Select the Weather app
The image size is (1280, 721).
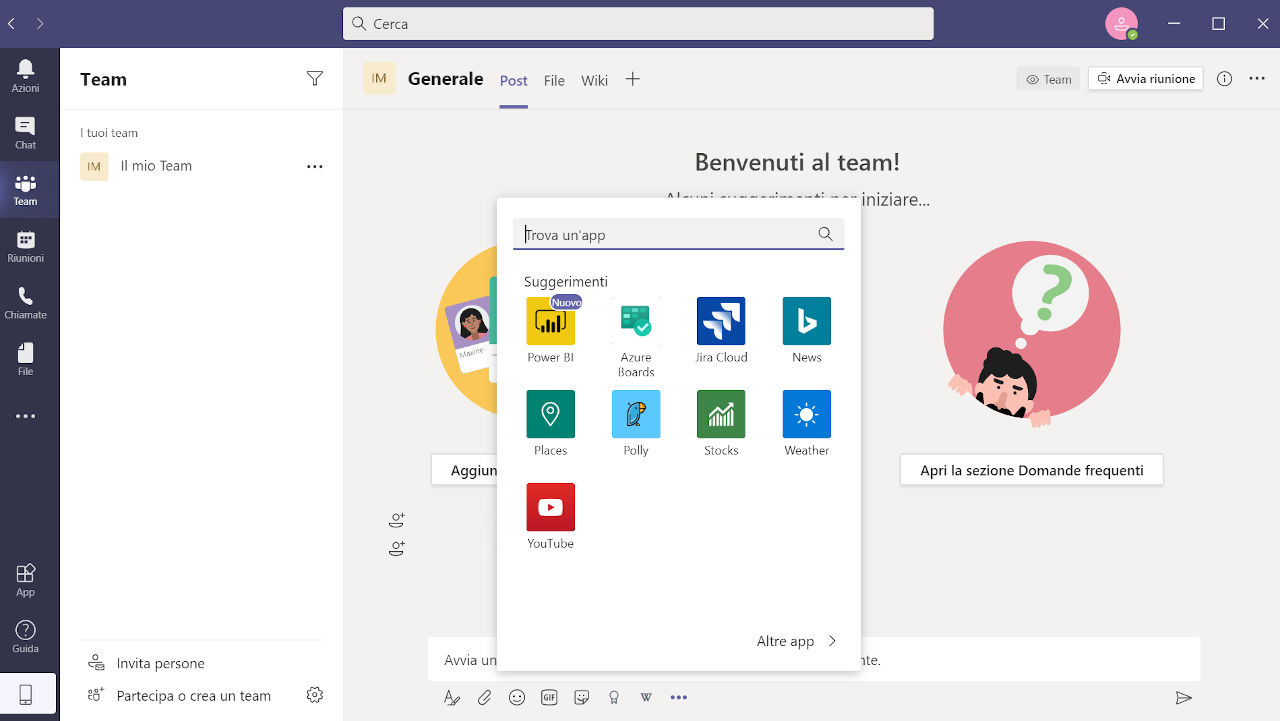pyautogui.click(x=807, y=424)
